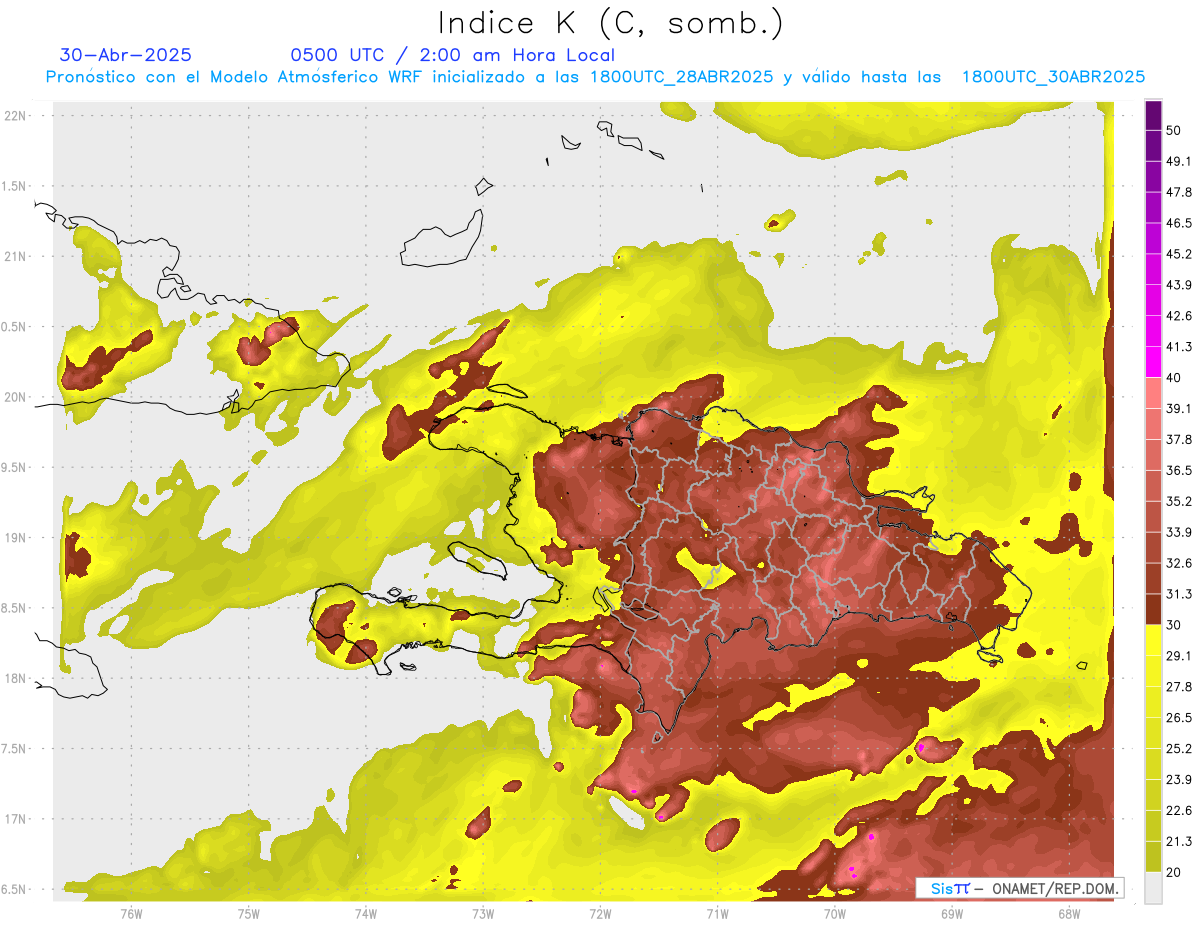Viewport: 1200px width, 927px height.
Task: Click legend value '36.5'
Action: pyautogui.click(x=1179, y=470)
